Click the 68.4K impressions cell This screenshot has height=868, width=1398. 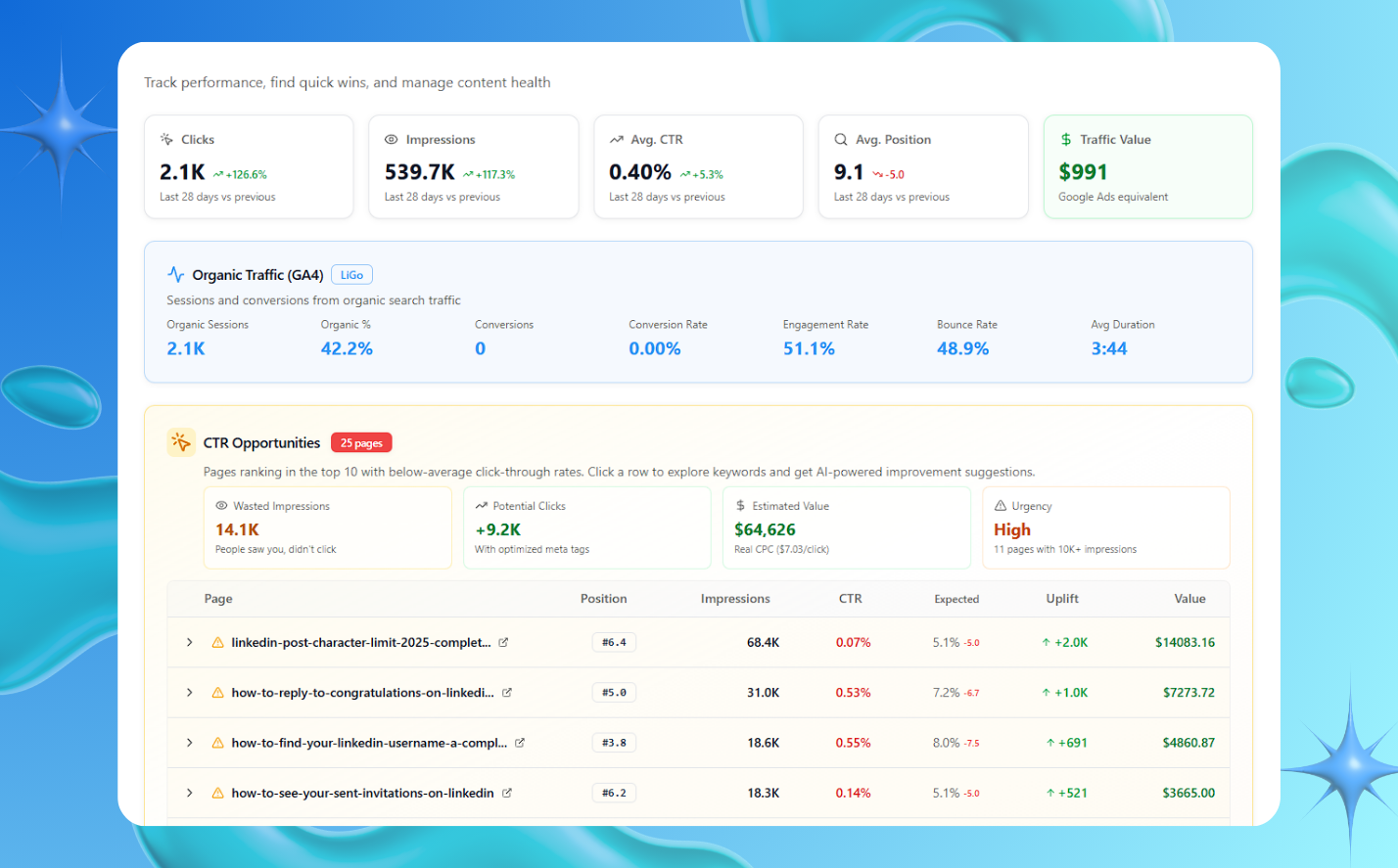(x=763, y=643)
